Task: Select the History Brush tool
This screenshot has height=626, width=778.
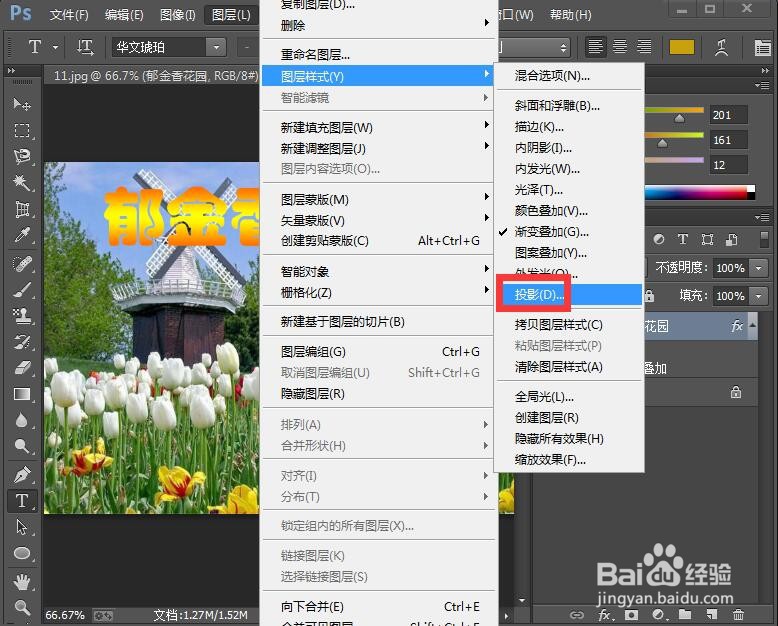Action: pyautogui.click(x=22, y=342)
